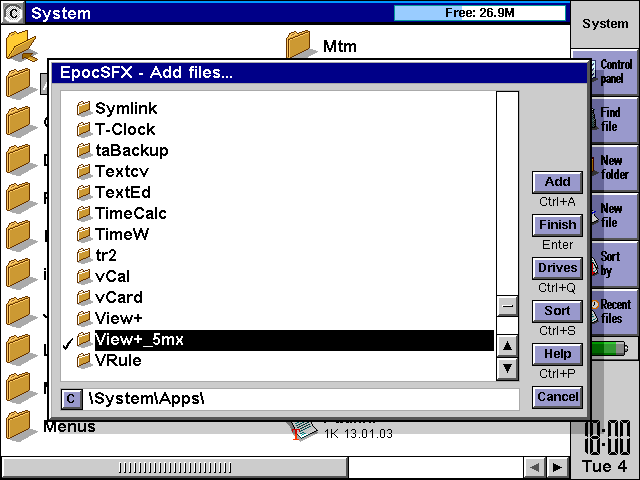The image size is (640, 480).
Task: Click the vCard folder icon
Action: point(84,297)
